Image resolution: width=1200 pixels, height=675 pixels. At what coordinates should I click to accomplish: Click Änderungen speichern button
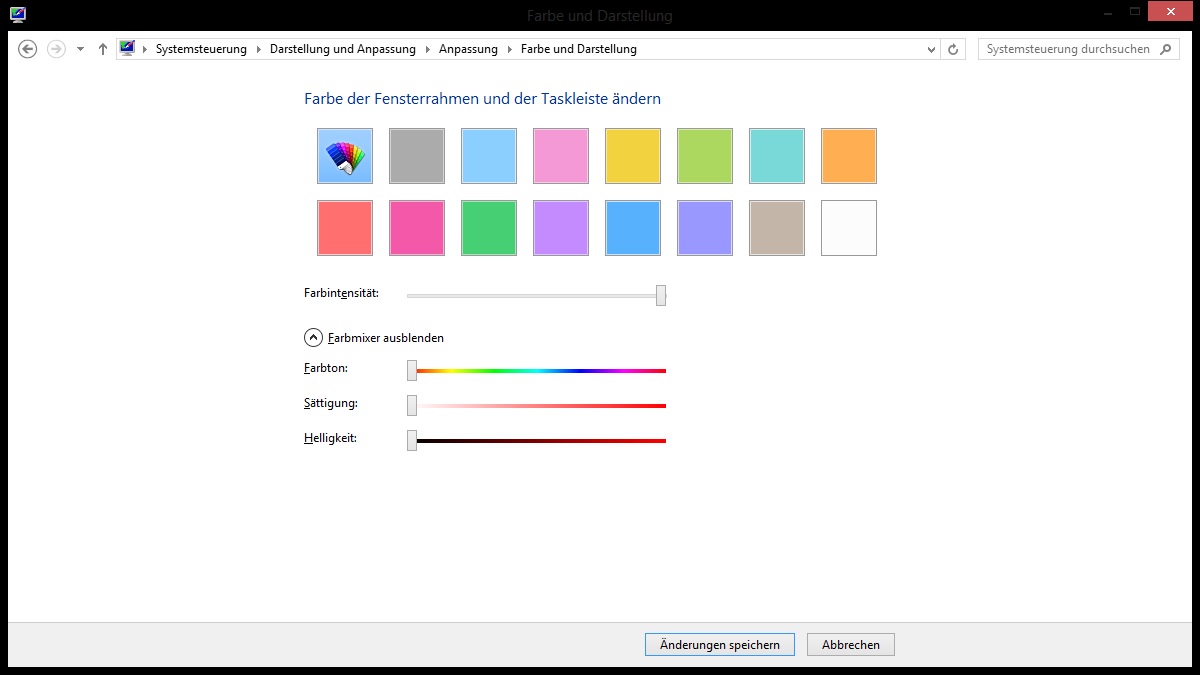point(720,645)
